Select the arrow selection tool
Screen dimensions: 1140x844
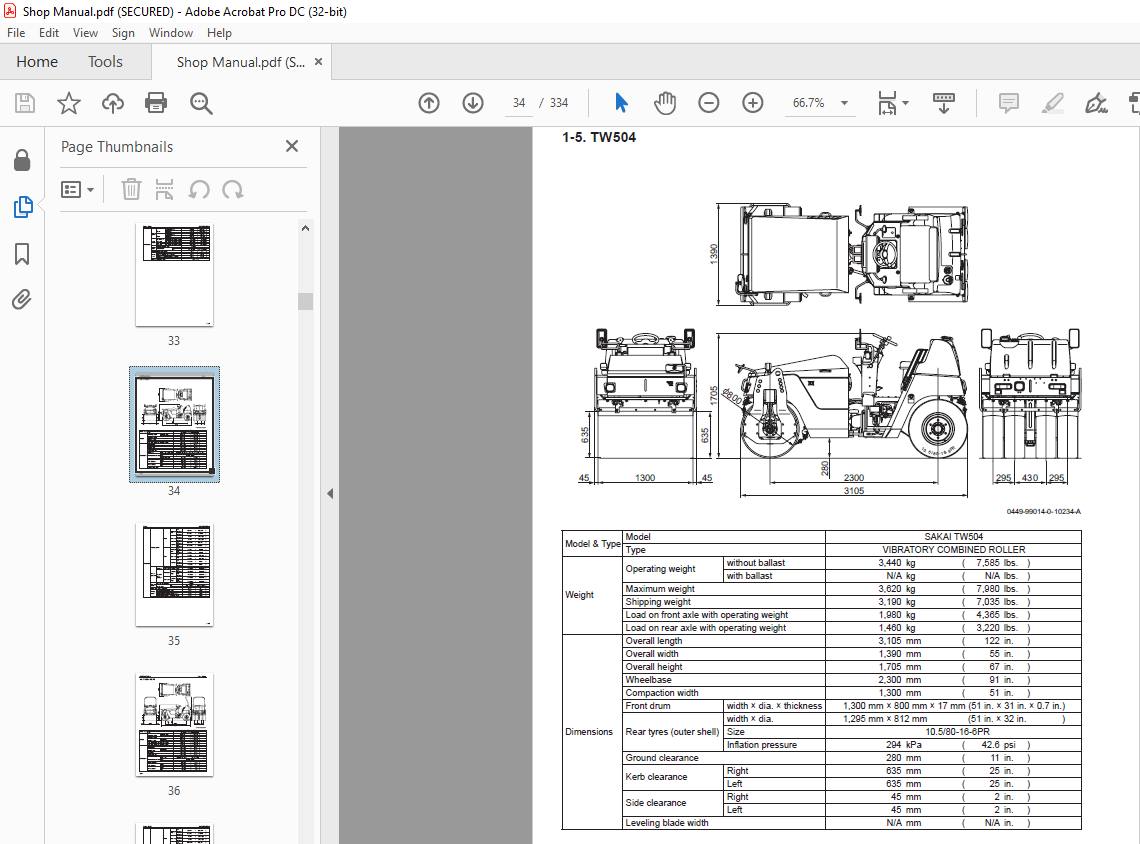tap(621, 103)
